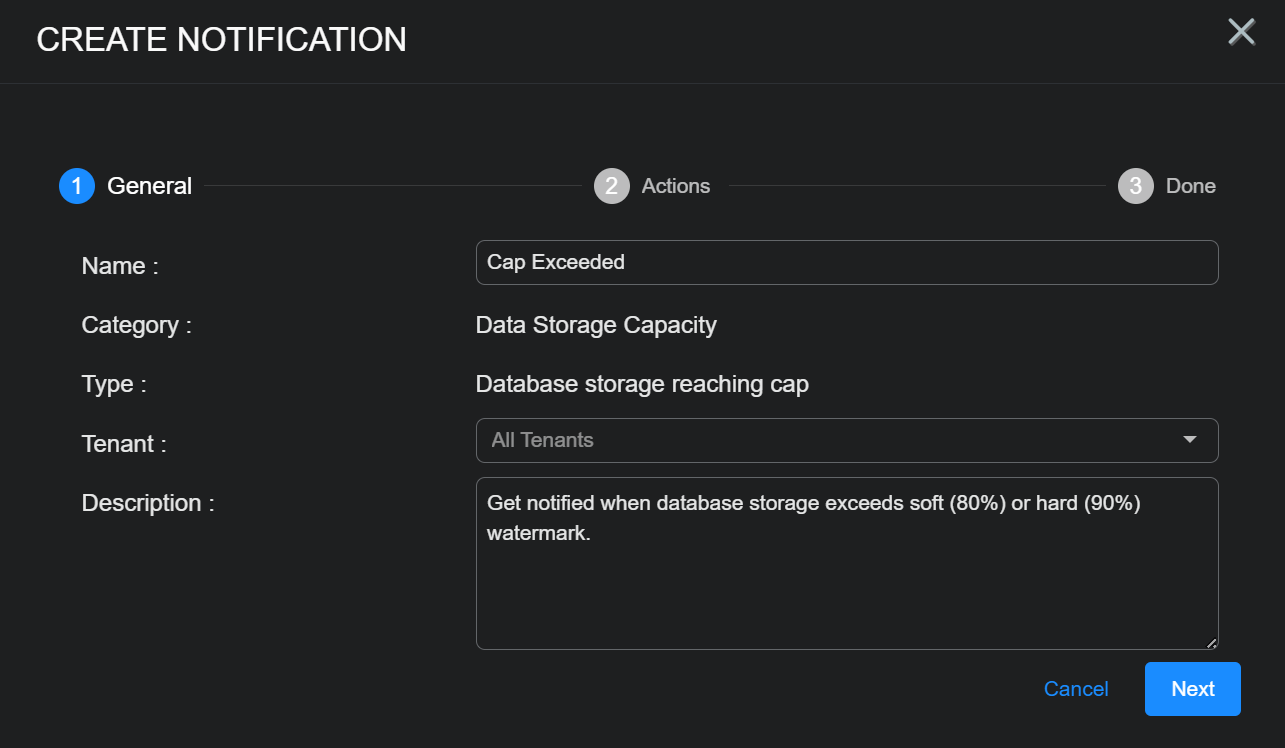Click the Create Notification title
This screenshot has height=748, width=1285.
click(221, 39)
